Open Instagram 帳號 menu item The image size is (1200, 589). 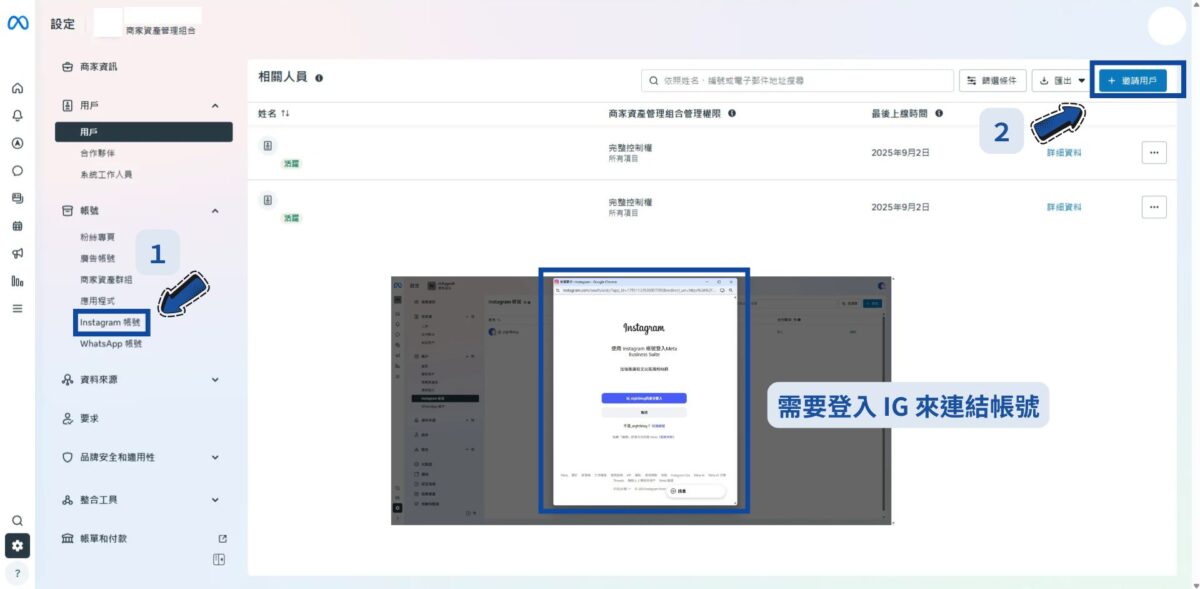tap(111, 322)
